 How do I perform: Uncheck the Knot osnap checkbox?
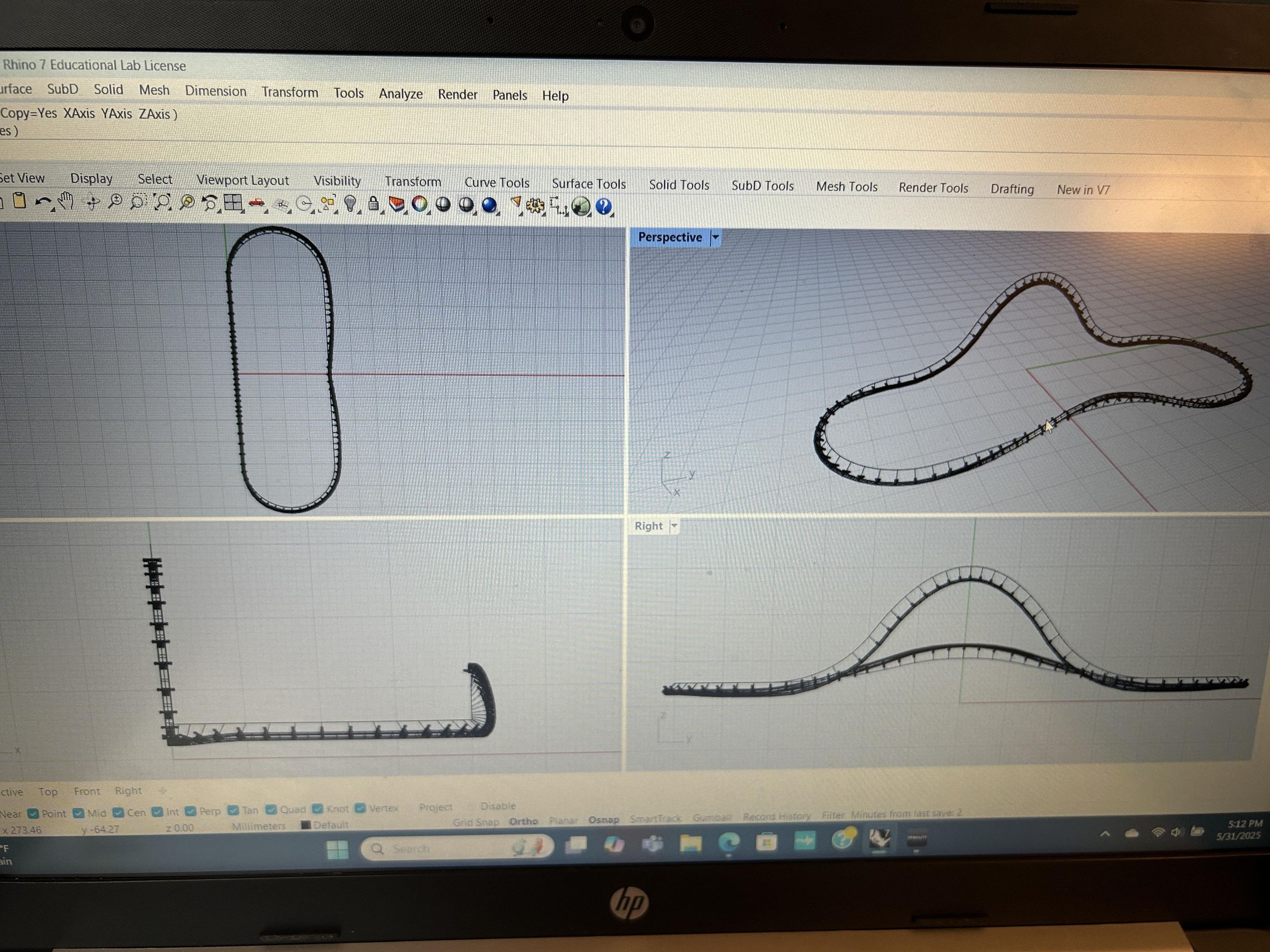coord(317,809)
